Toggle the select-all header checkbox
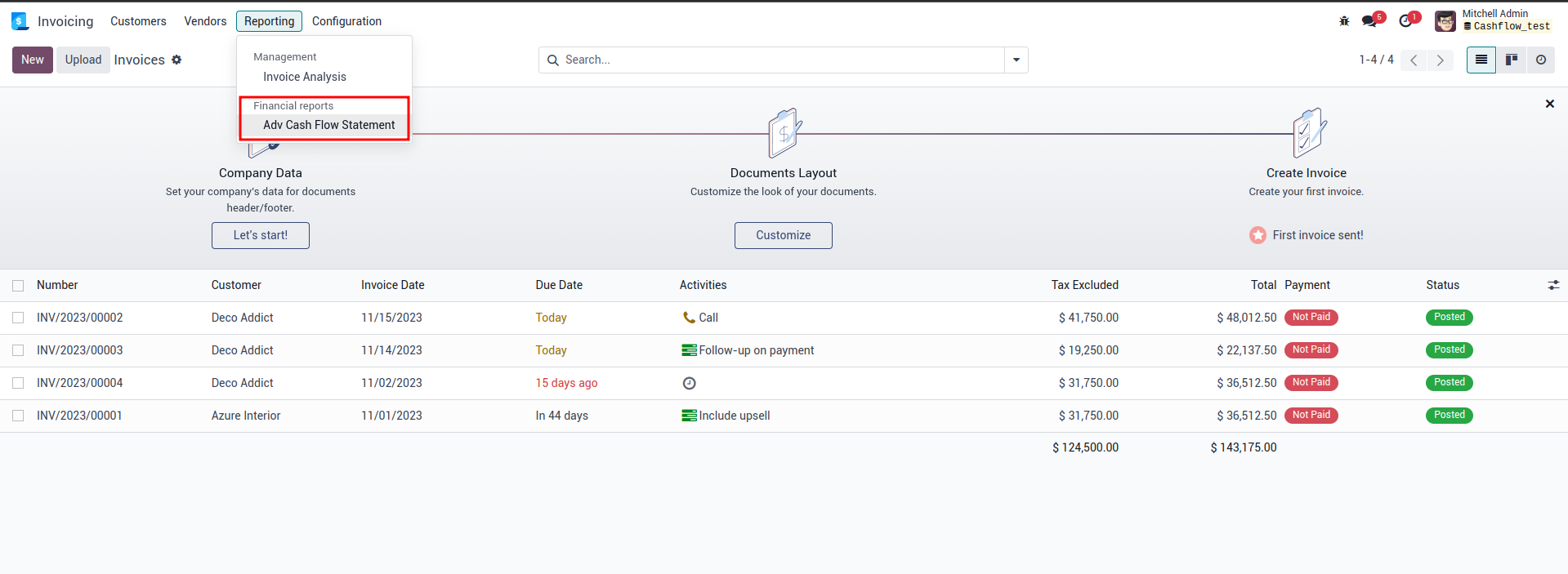Viewport: 1568px width, 574px height. (x=18, y=285)
